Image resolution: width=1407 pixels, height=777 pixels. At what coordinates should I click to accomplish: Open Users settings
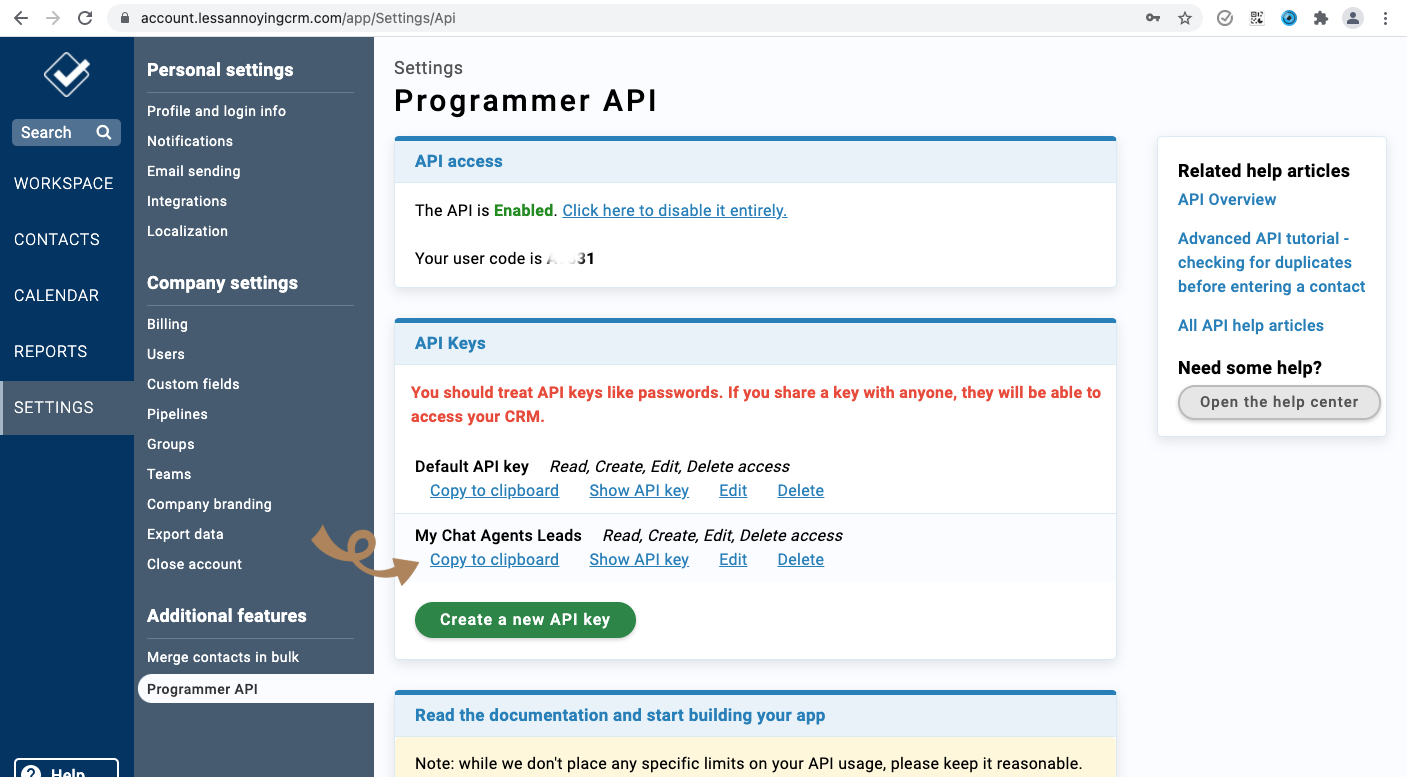(x=166, y=354)
